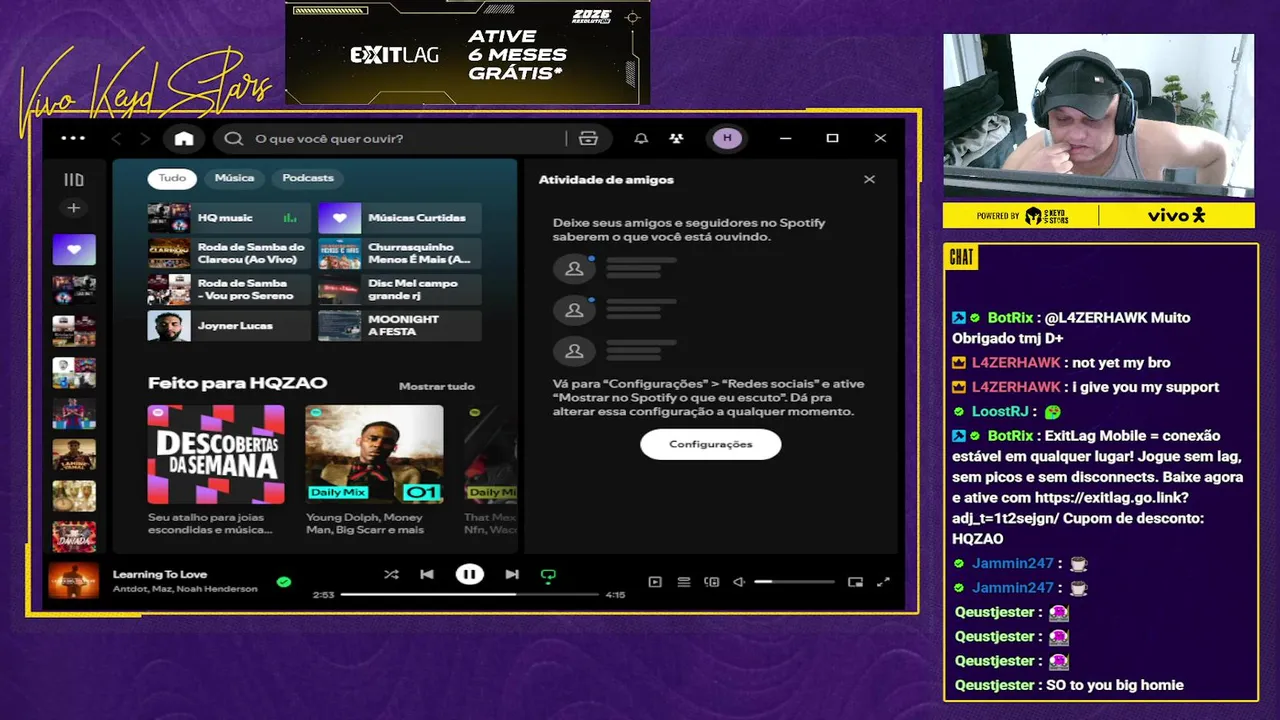The image size is (1280, 720).
Task: Open 'Disc Mel campo grande rj' tile
Action: coord(399,290)
